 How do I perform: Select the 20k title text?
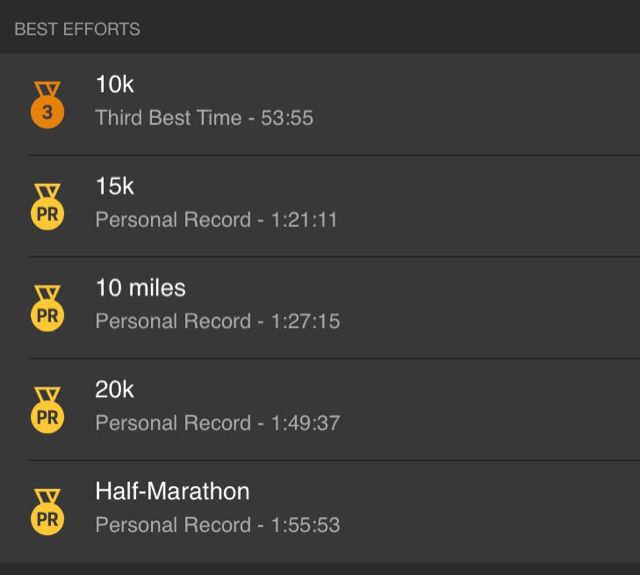[x=114, y=389]
